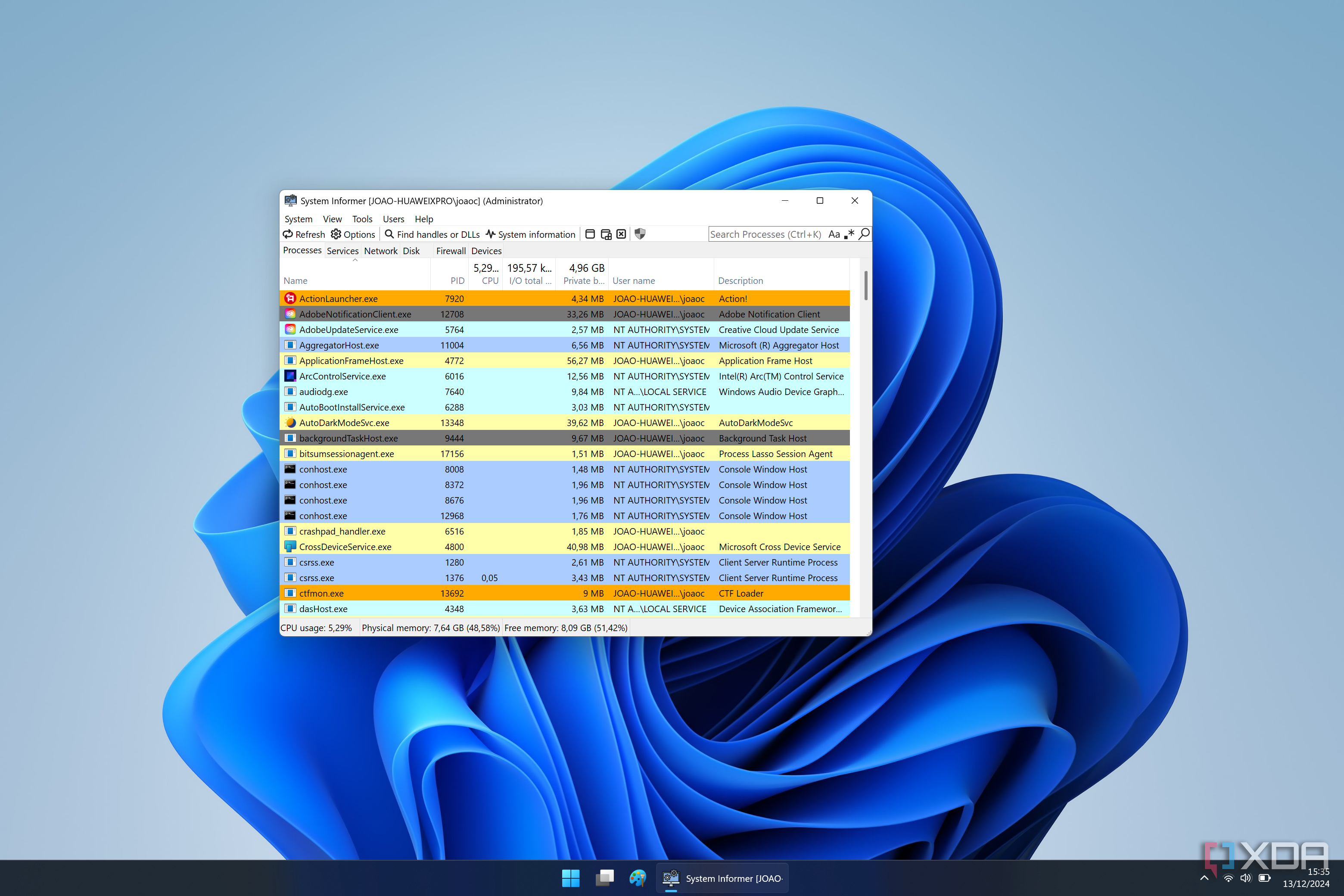
Task: Sort by the Description column header
Action: (x=782, y=274)
